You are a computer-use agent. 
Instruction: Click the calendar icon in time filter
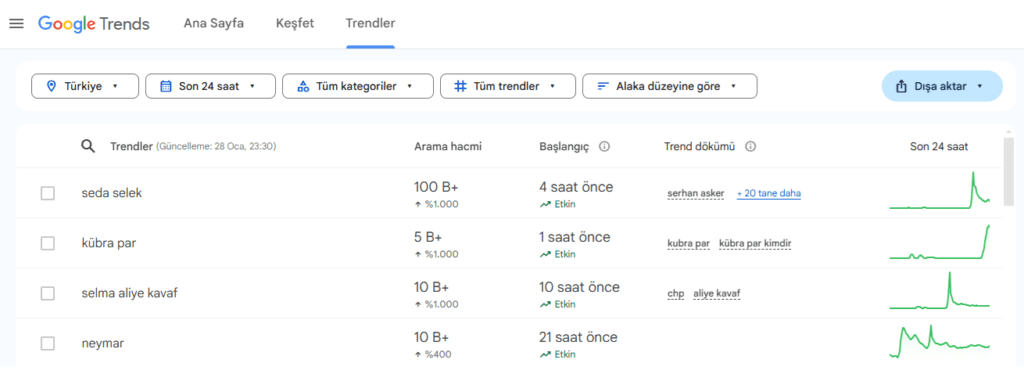coord(166,86)
